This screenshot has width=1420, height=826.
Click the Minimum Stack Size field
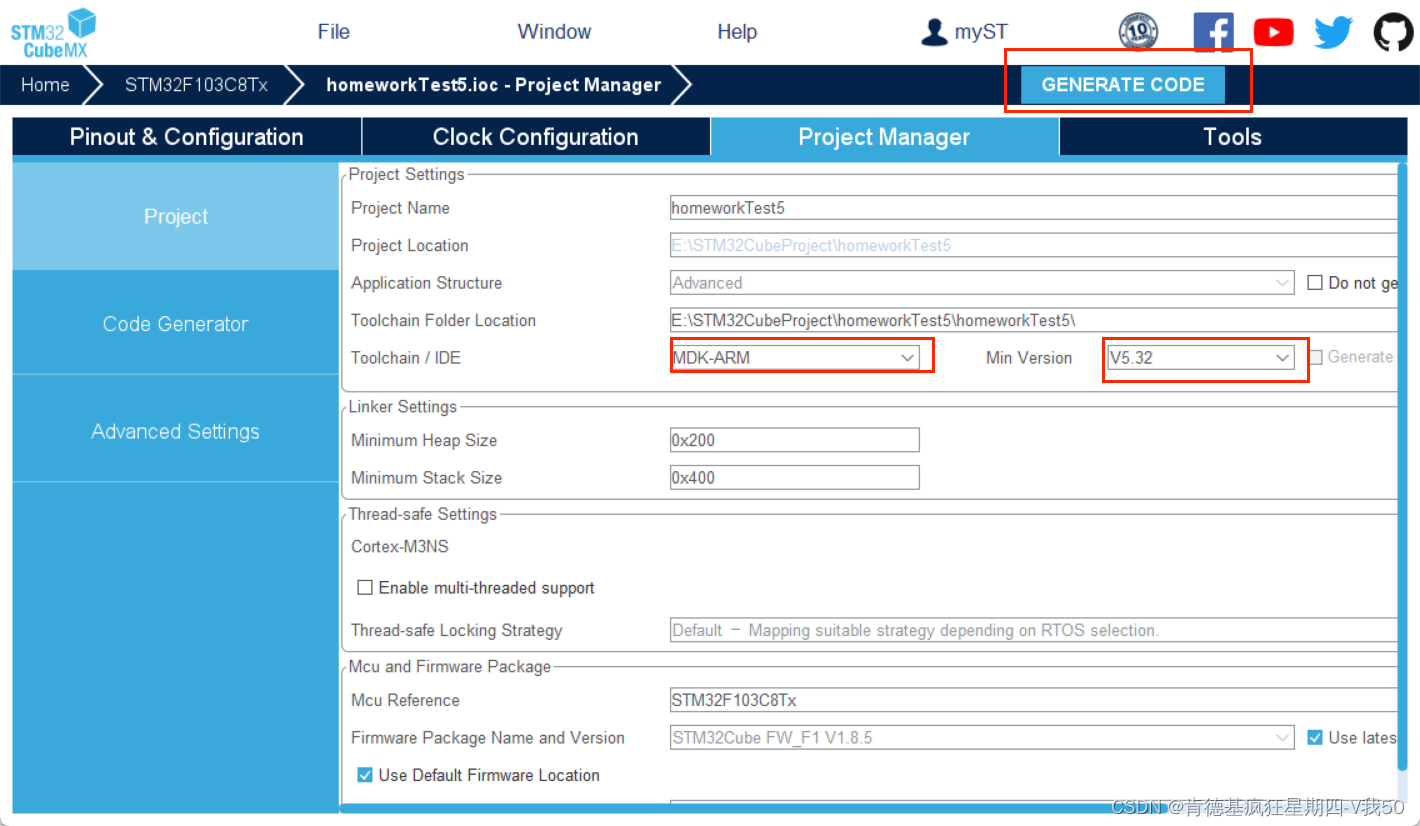coord(795,477)
